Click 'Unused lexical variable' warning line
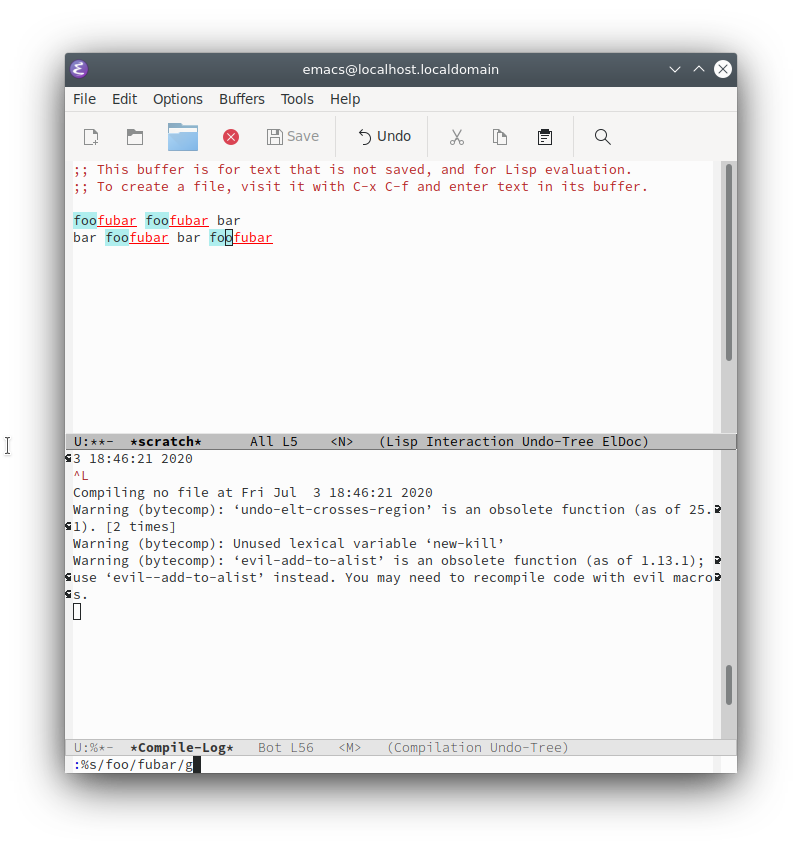Viewport: 802px width, 850px height. point(288,544)
